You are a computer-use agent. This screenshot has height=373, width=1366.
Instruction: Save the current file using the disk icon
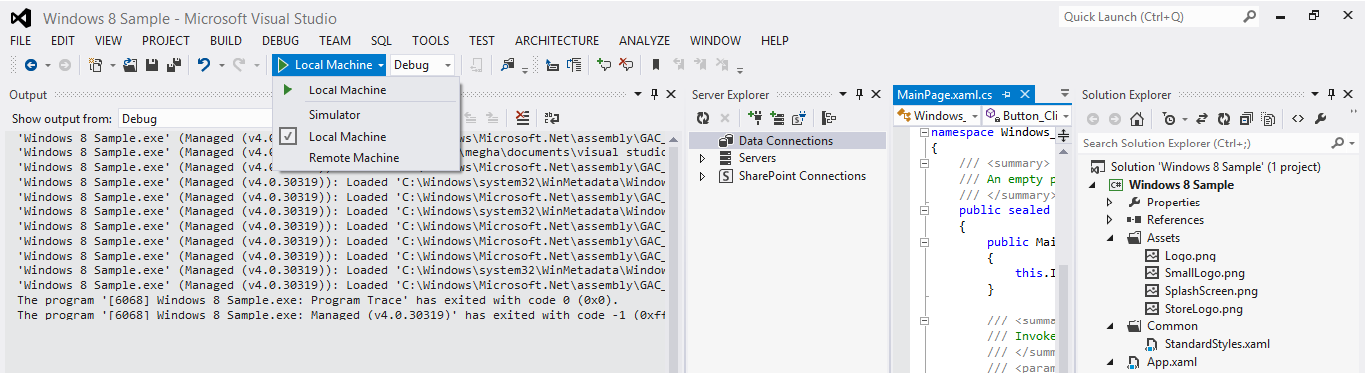point(152,65)
